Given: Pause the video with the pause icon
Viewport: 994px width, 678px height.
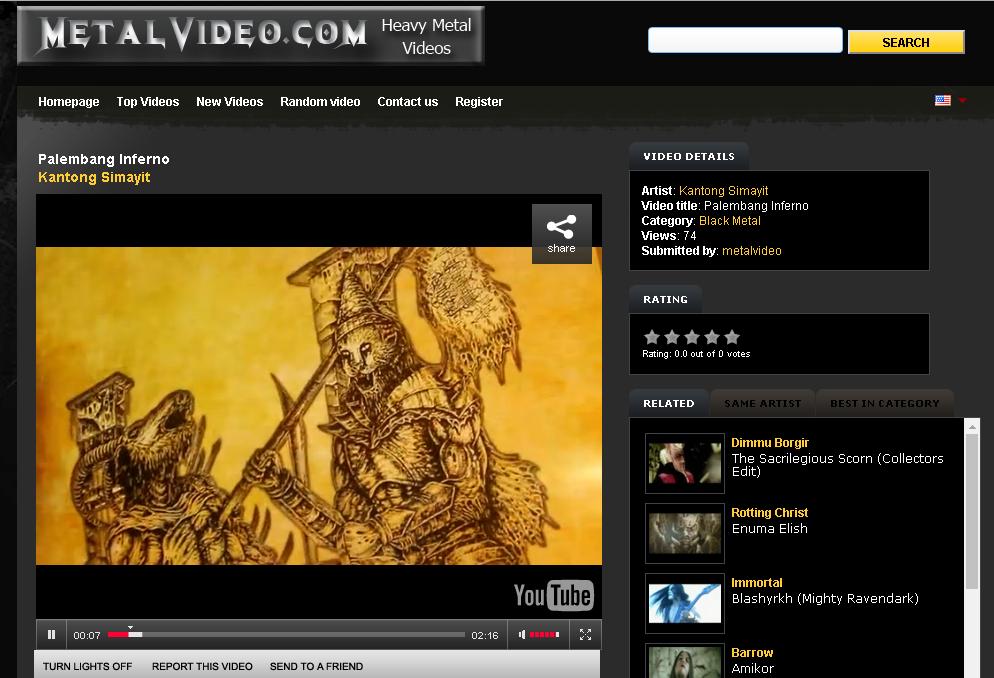Looking at the screenshot, I should 50,634.
